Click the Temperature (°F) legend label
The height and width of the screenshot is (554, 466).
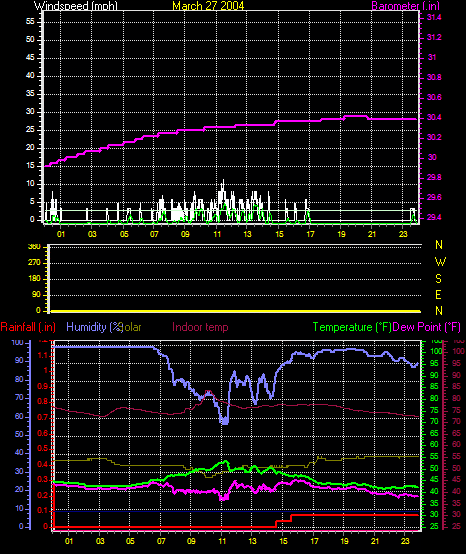tap(352, 327)
